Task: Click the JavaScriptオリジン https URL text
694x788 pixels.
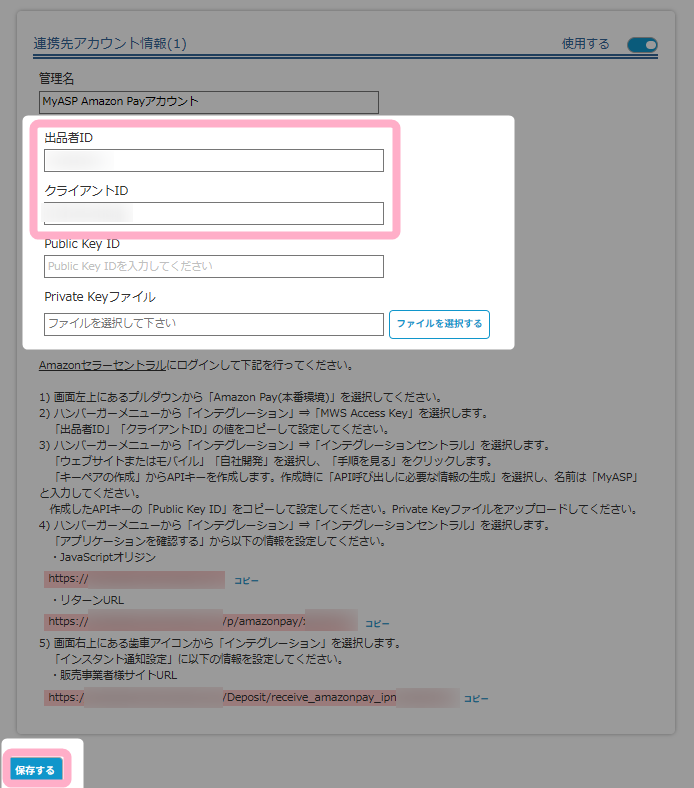Action: click(134, 580)
